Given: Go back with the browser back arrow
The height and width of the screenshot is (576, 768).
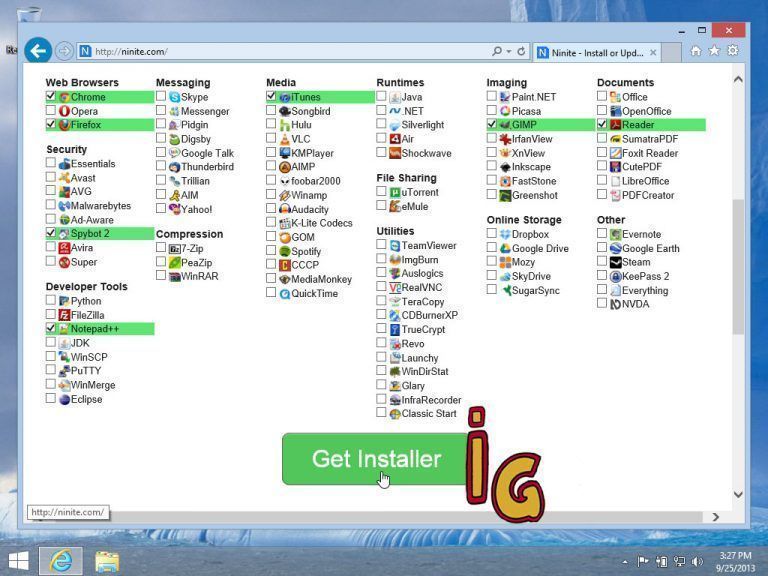Looking at the screenshot, I should [38, 50].
